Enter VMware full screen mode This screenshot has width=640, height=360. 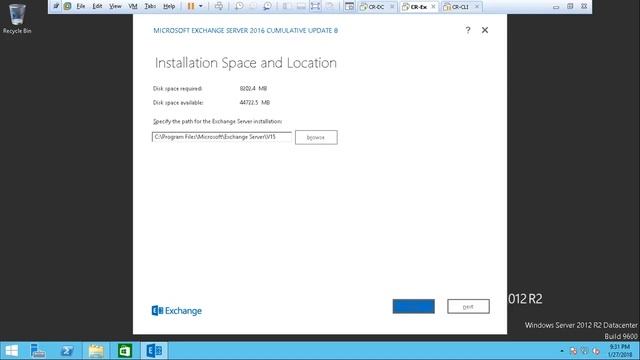click(315, 6)
